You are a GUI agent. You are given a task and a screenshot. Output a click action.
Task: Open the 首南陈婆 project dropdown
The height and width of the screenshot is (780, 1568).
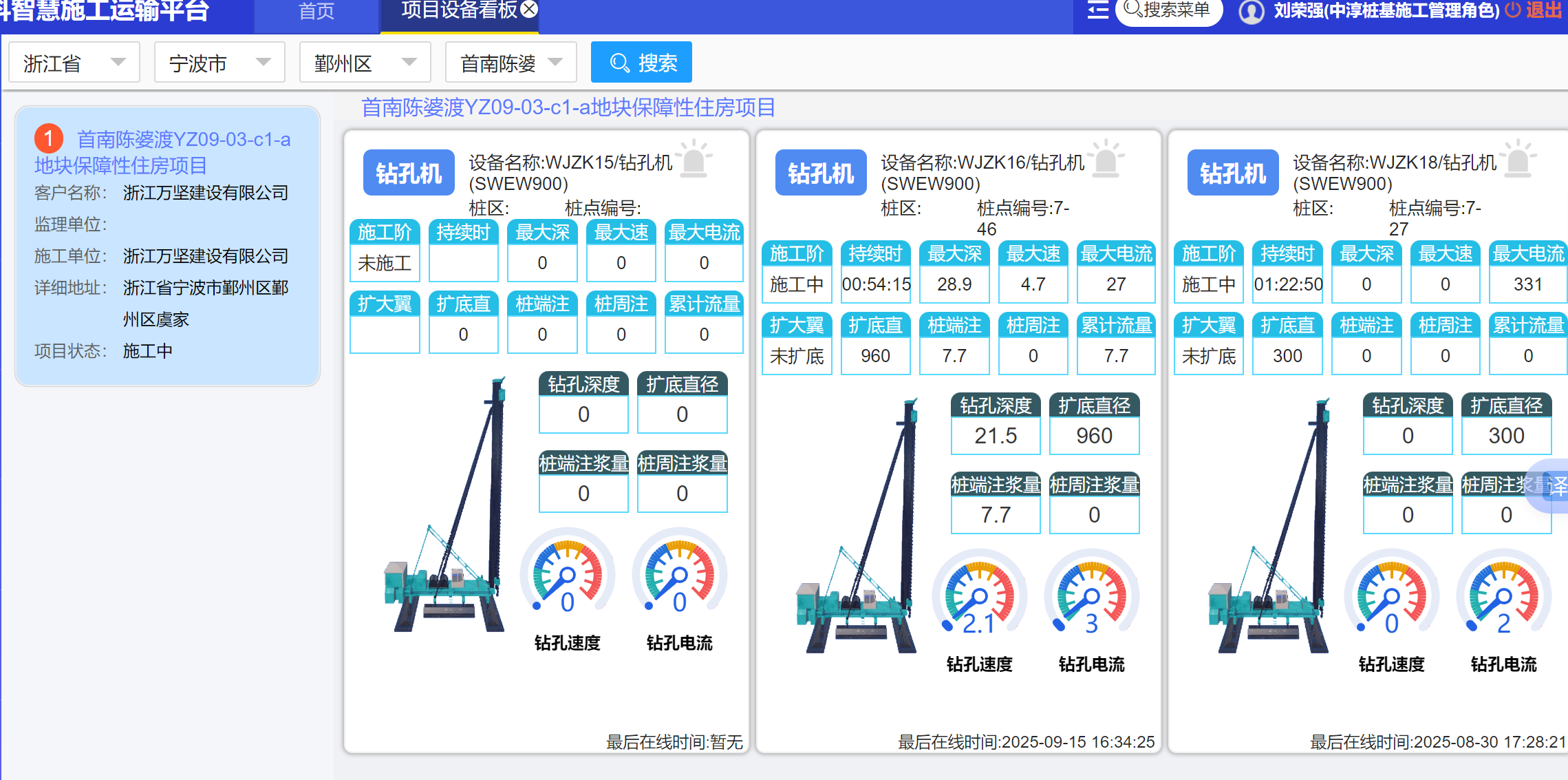click(x=511, y=63)
